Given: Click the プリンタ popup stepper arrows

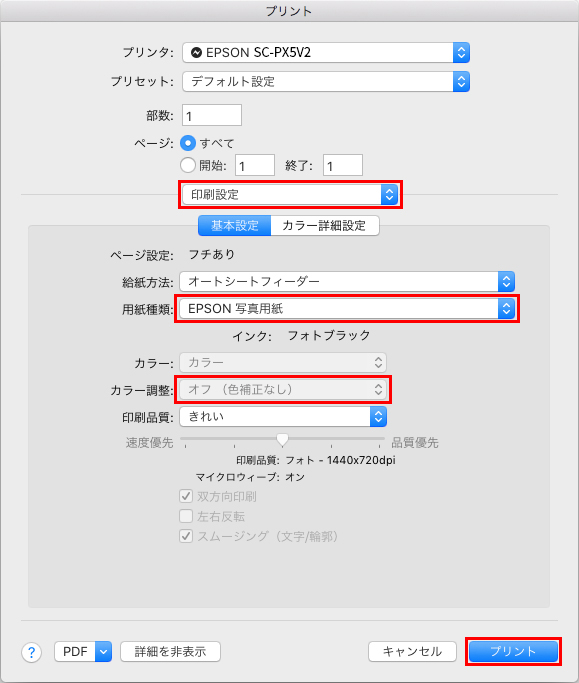Looking at the screenshot, I should (x=461, y=53).
